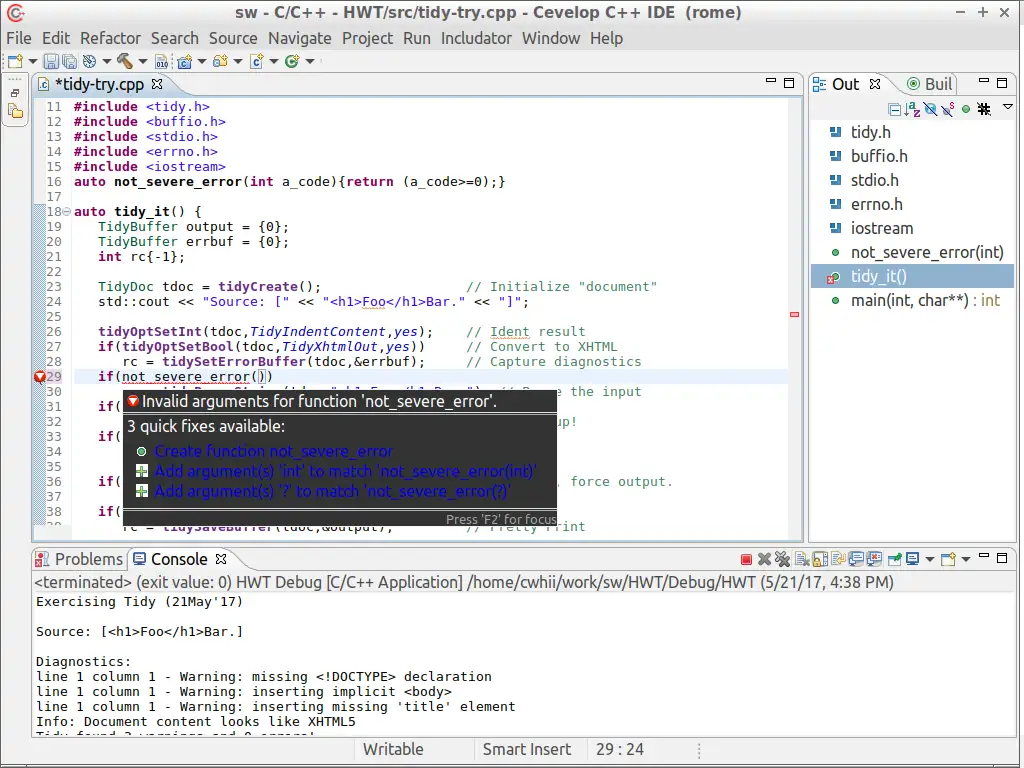Viewport: 1024px width, 768px height.
Task: Close the tidy-try.cpp editor tab
Action: [x=157, y=84]
